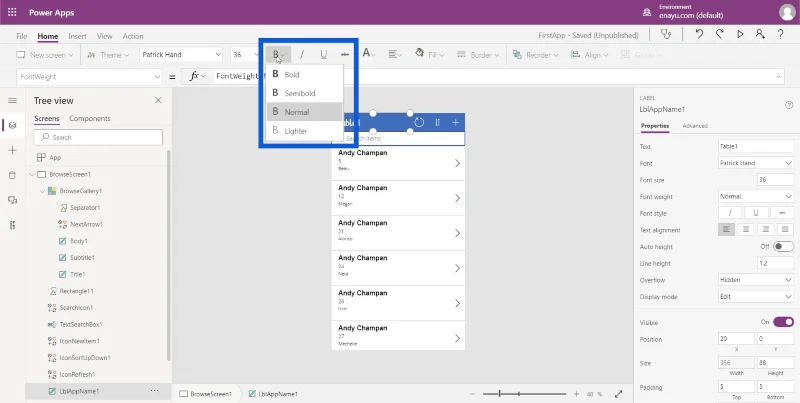Select the Tree view layers icon

(12, 125)
